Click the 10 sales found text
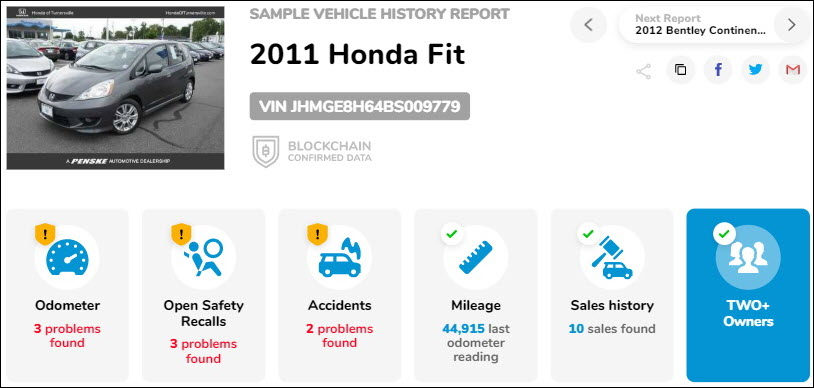The width and height of the screenshot is (814, 388). pos(612,329)
